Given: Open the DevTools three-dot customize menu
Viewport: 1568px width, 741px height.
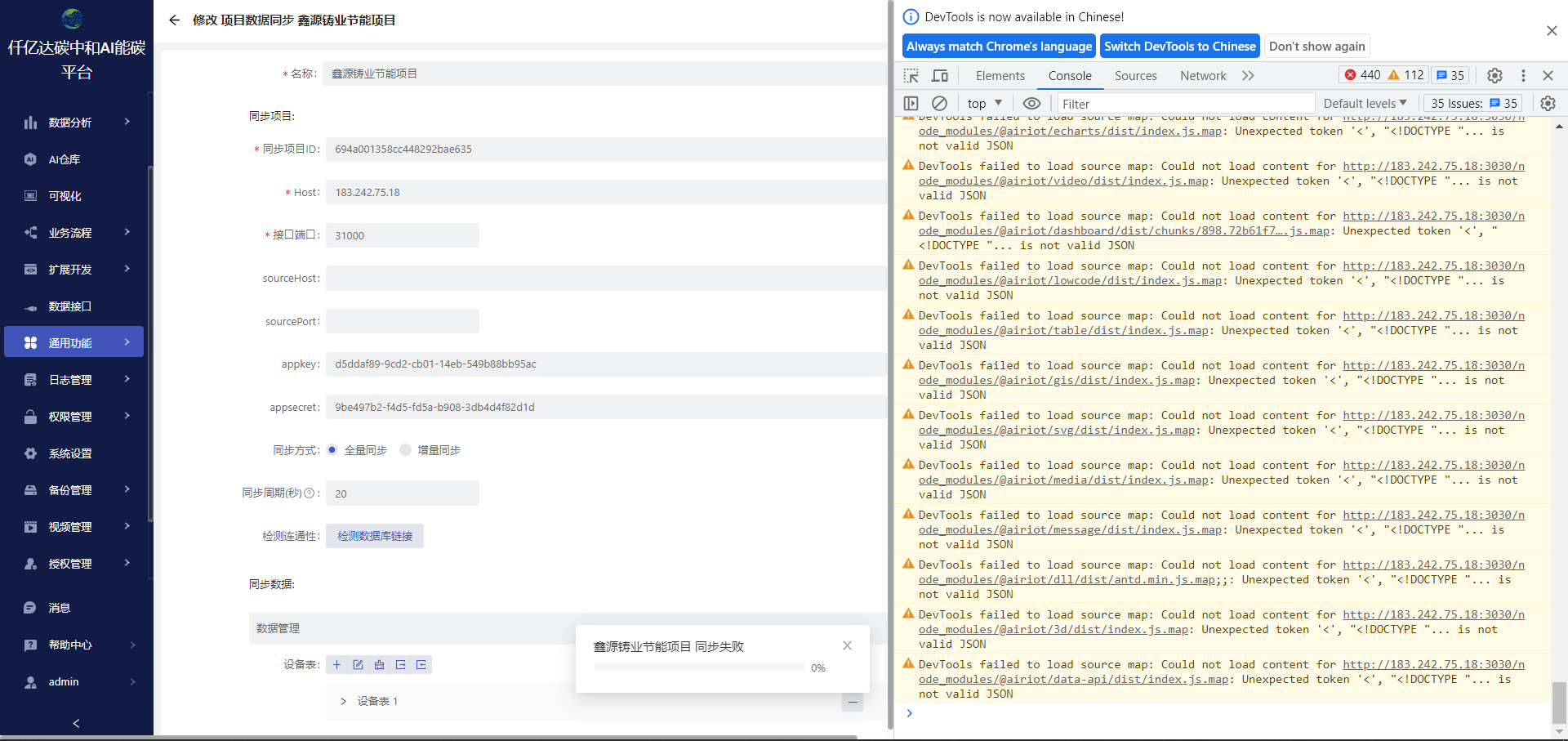Looking at the screenshot, I should click(x=1523, y=76).
